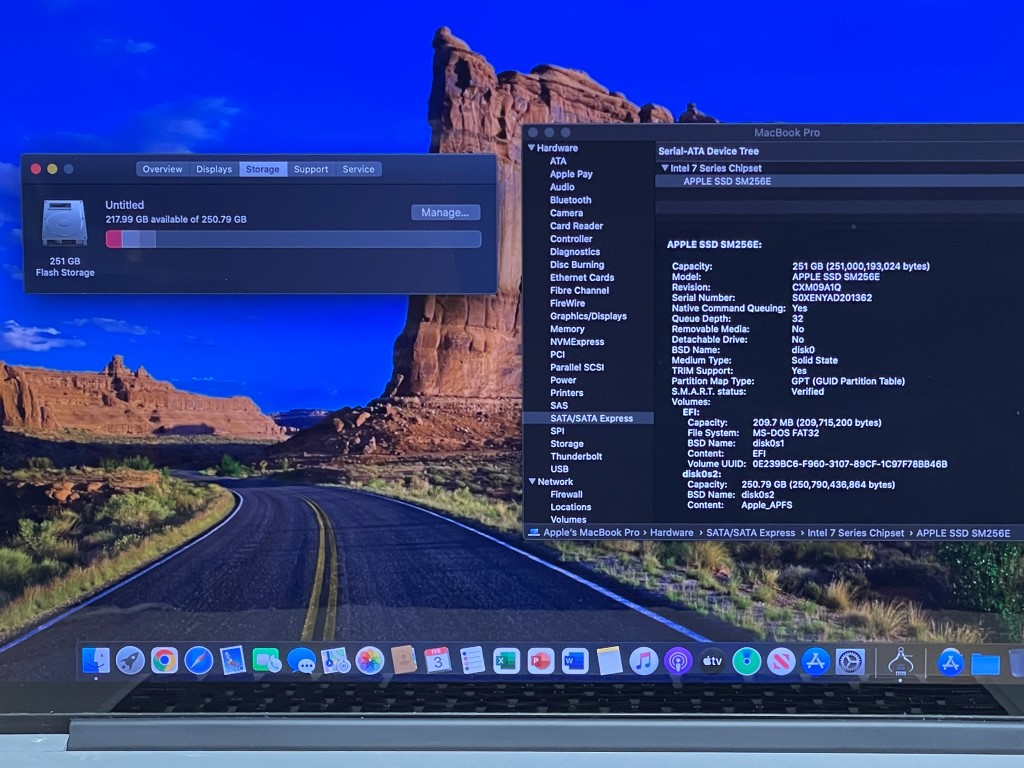
Task: Open Google Chrome from the Dock
Action: point(165,660)
